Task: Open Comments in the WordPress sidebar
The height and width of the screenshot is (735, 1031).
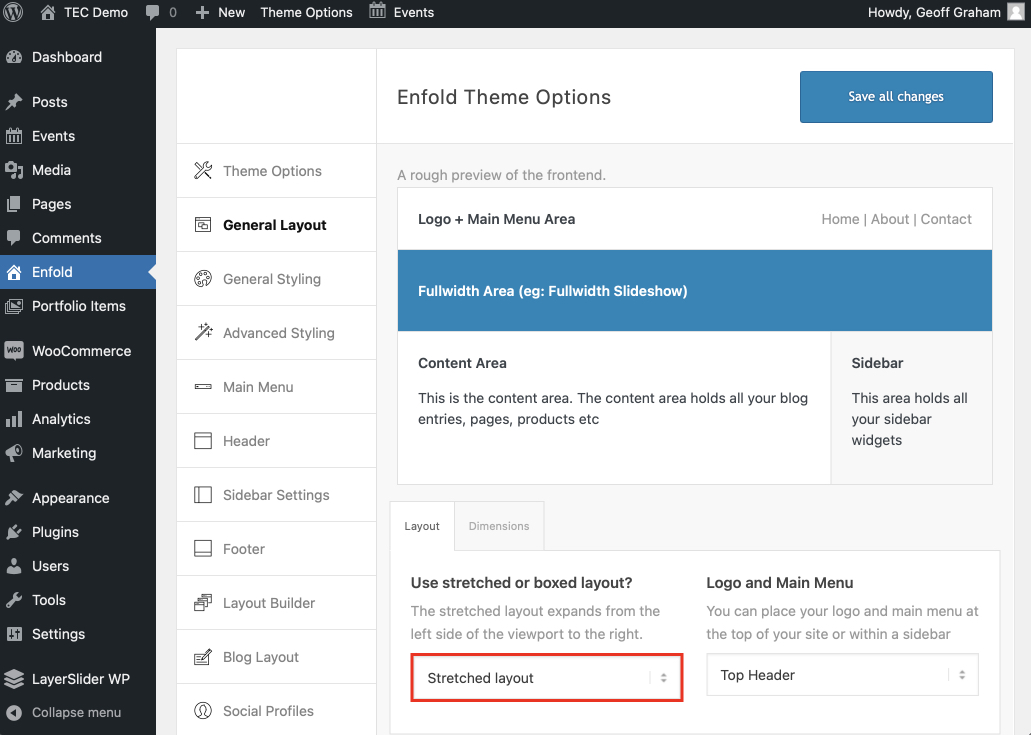Action: pyautogui.click(x=78, y=238)
